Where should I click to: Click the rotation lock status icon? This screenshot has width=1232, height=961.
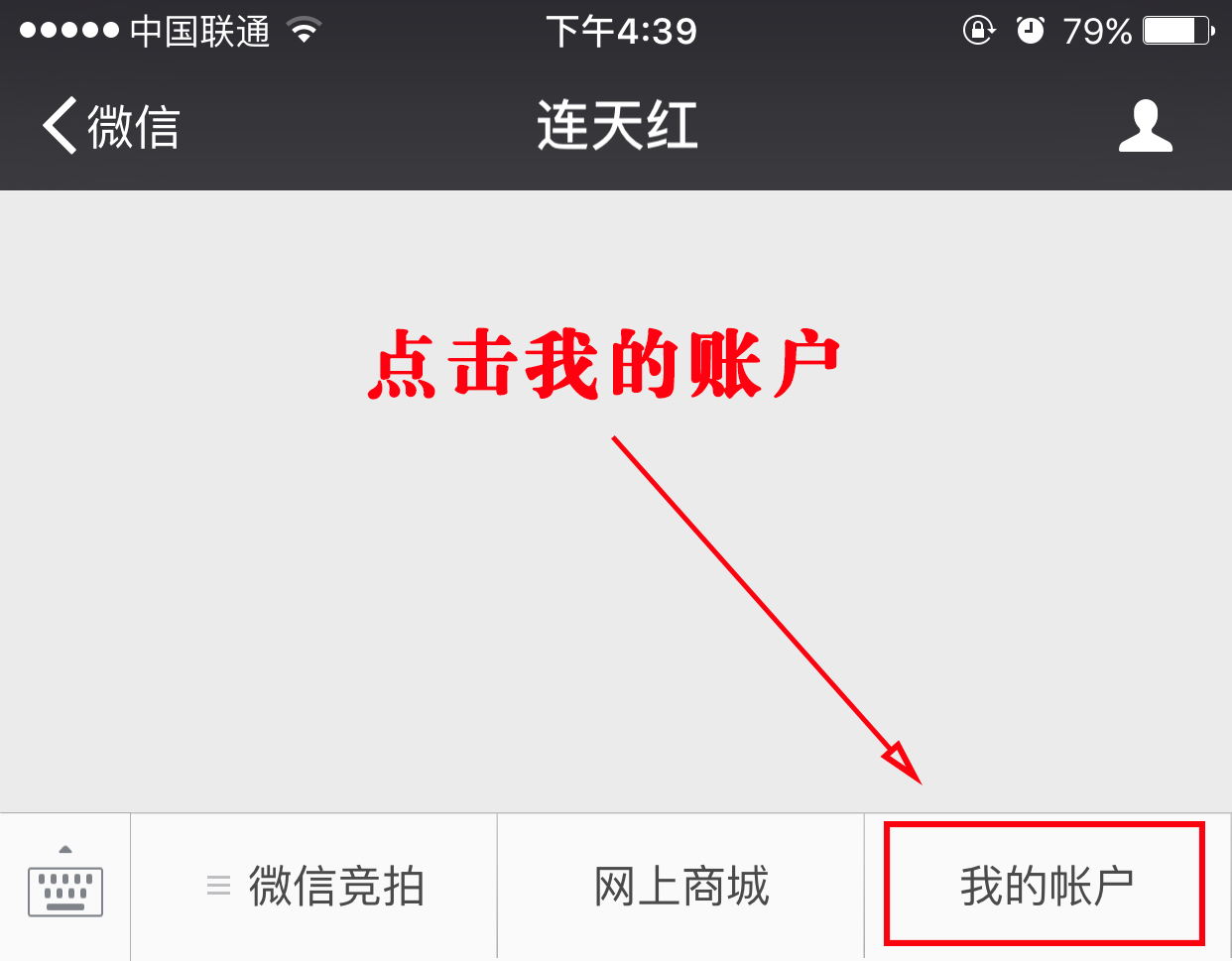[x=979, y=31]
